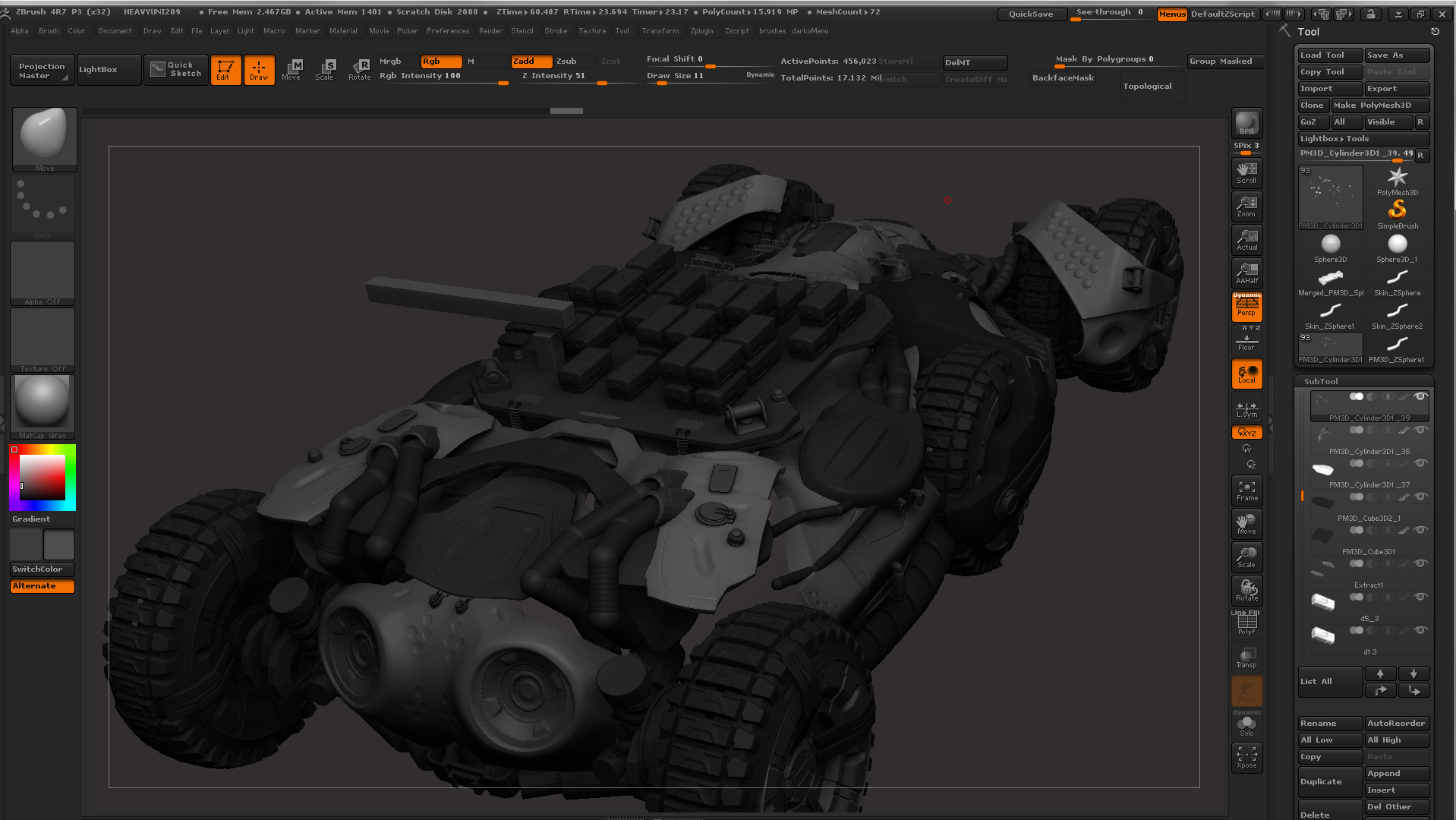Click Duplicate subtool button
This screenshot has width=1456, height=820.
click(1330, 782)
